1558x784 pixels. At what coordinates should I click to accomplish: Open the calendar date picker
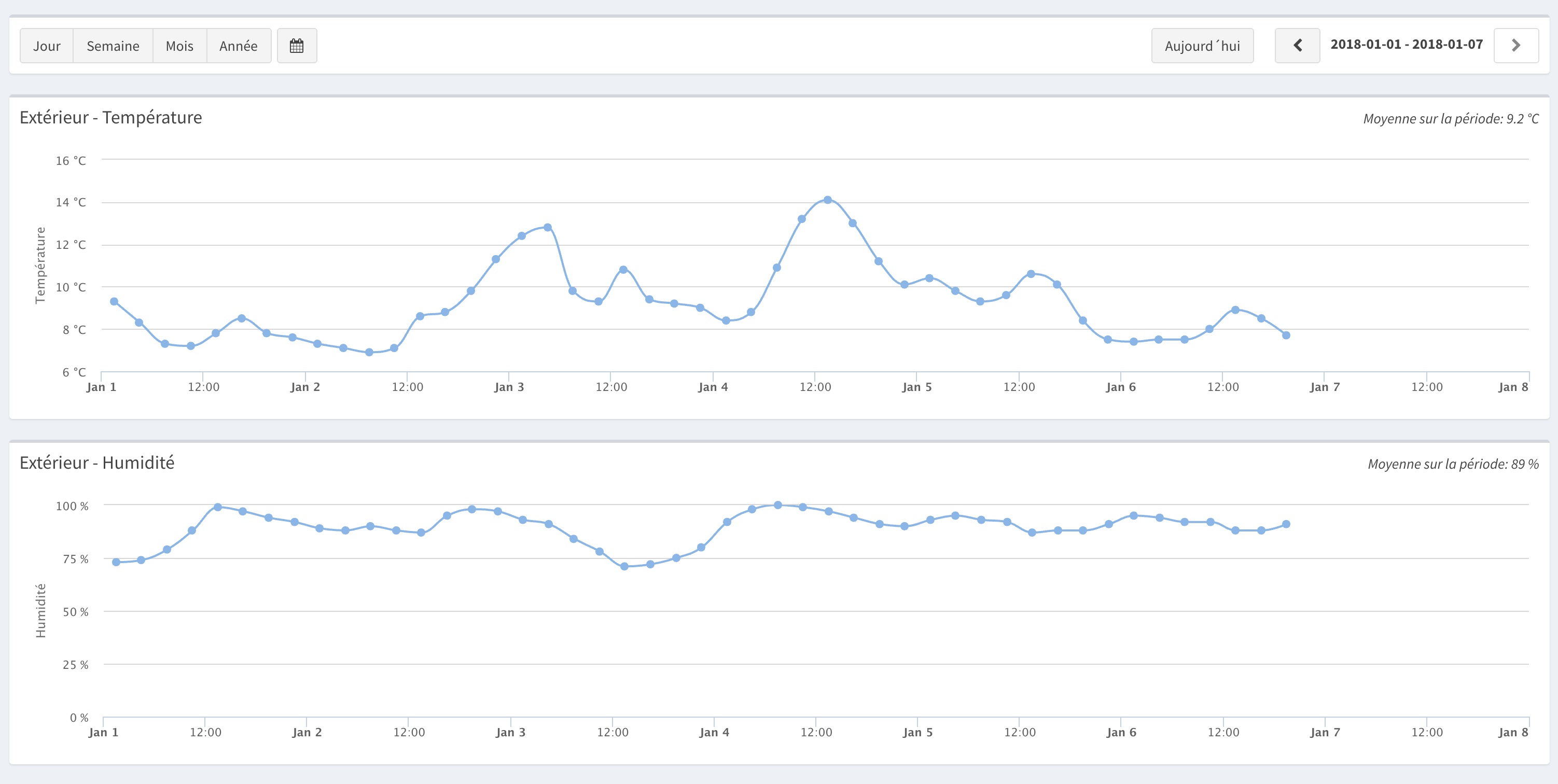(296, 46)
